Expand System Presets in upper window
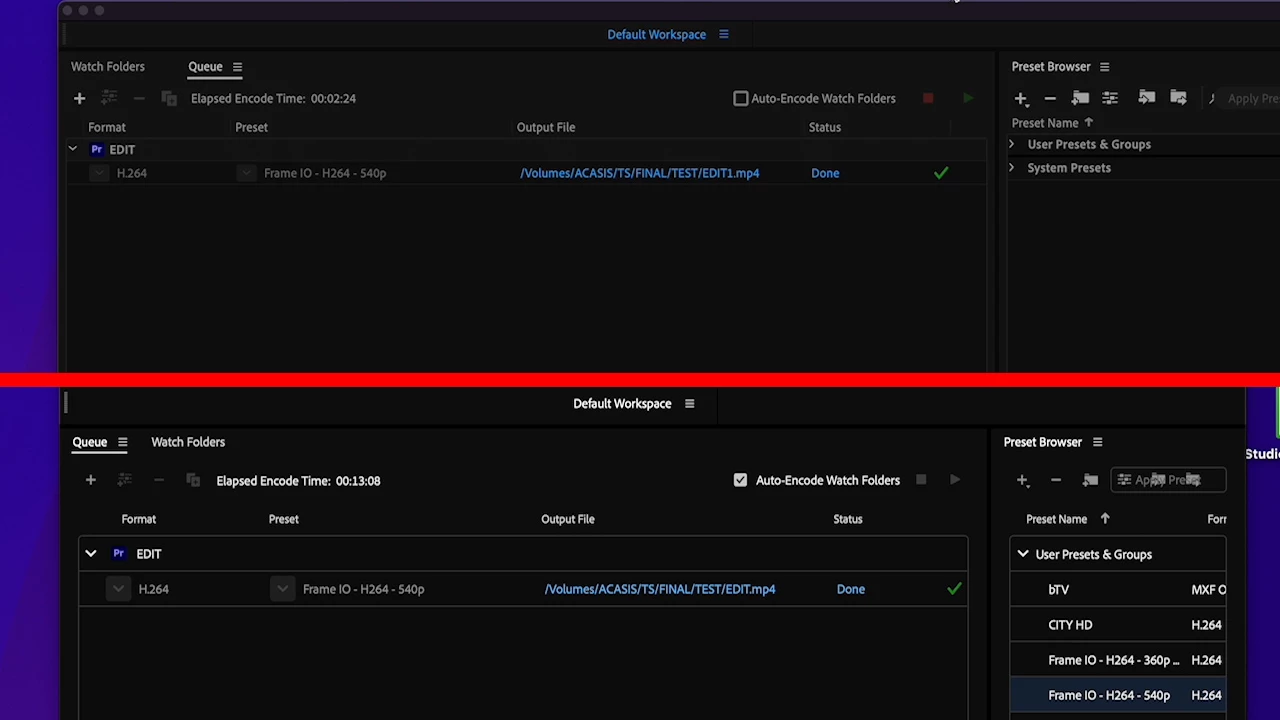The height and width of the screenshot is (720, 1280). point(1011,168)
